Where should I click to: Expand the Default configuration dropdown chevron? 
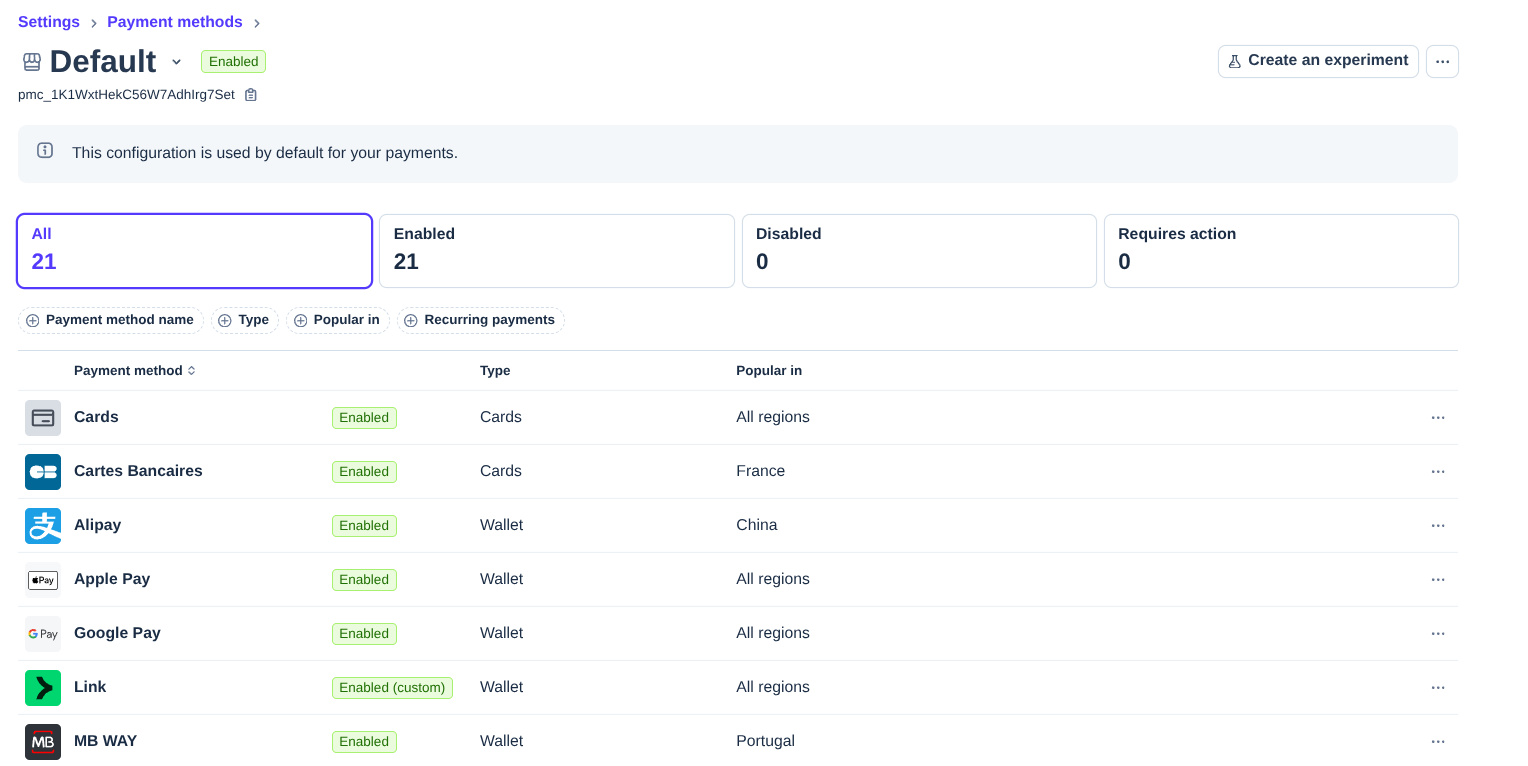177,62
